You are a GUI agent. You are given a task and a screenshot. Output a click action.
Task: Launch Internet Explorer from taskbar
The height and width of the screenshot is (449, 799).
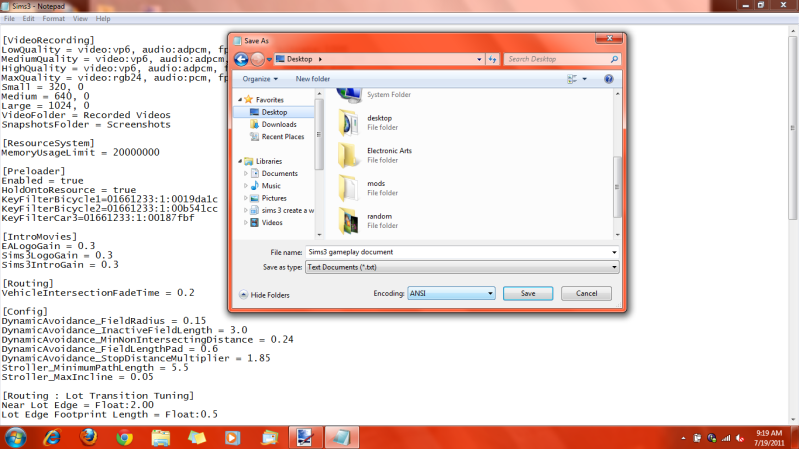52,437
